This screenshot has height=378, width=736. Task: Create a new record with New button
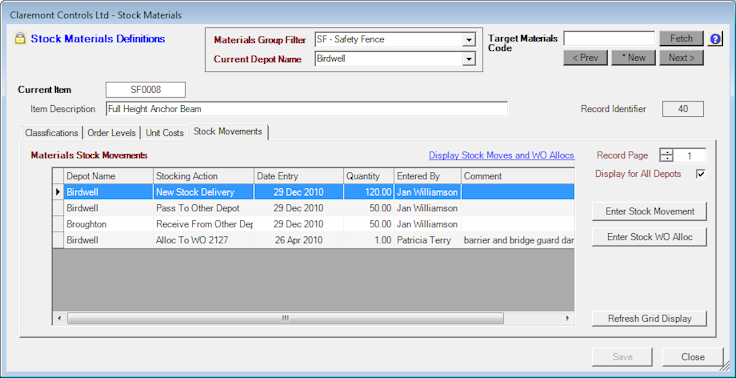click(x=633, y=58)
